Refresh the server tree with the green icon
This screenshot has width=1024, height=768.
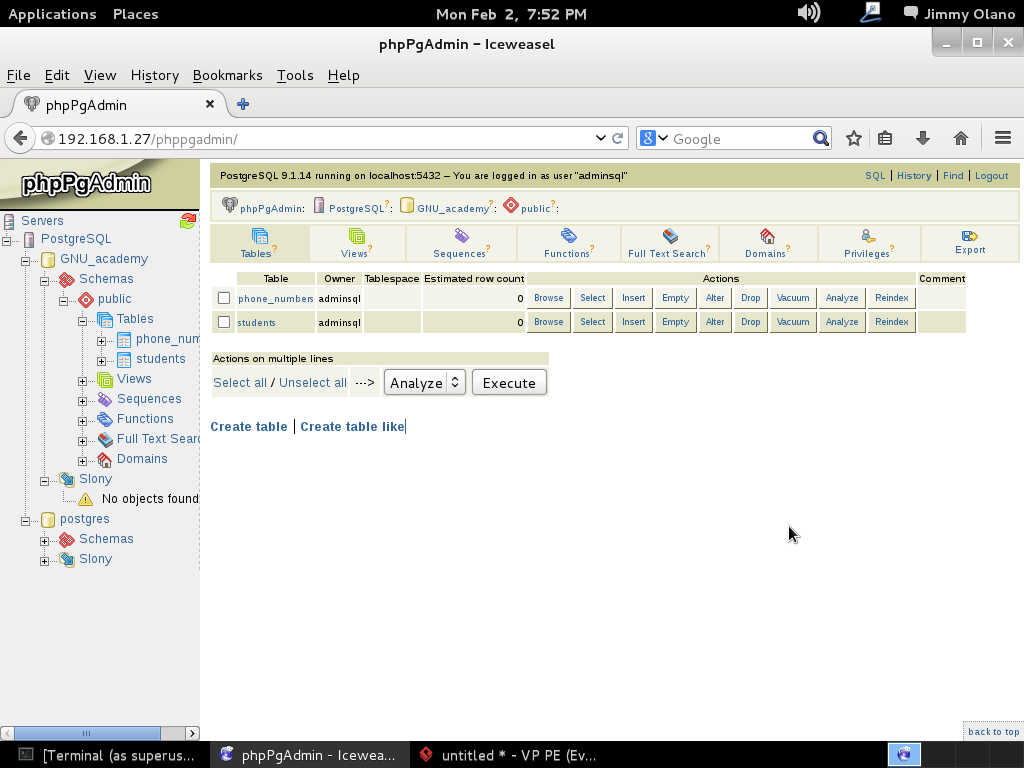coord(187,221)
